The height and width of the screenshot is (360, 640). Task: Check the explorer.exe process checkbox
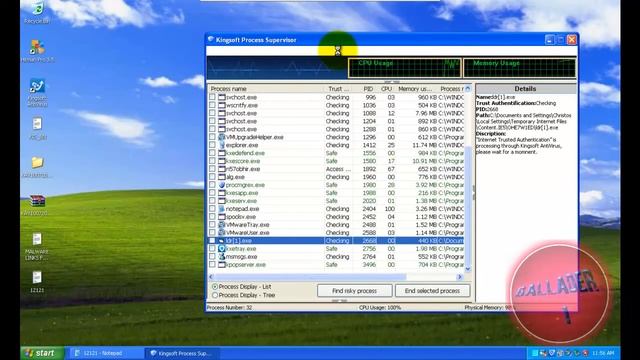coord(212,145)
